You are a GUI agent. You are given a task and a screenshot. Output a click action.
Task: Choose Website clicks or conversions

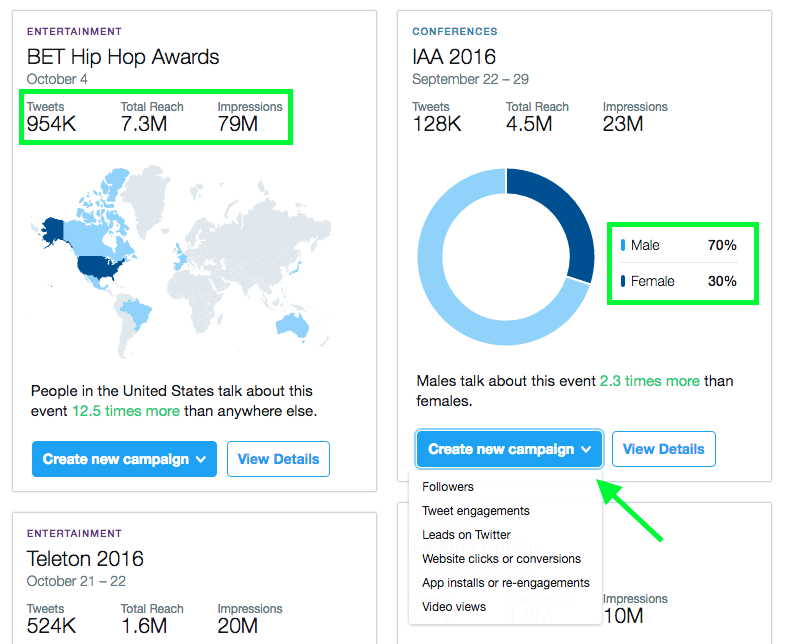tap(501, 559)
